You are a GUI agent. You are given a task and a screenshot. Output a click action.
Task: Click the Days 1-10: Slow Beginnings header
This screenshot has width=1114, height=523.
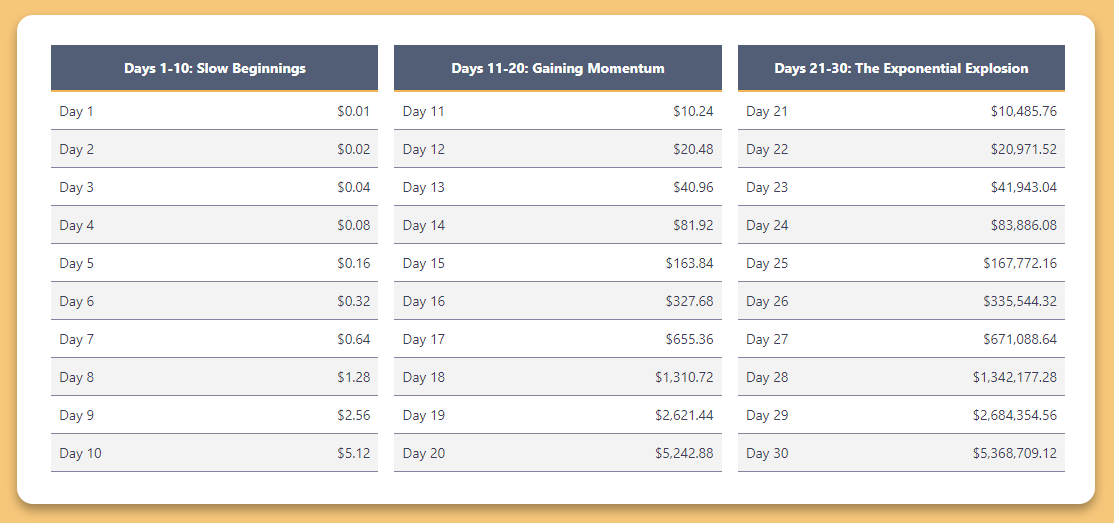215,68
